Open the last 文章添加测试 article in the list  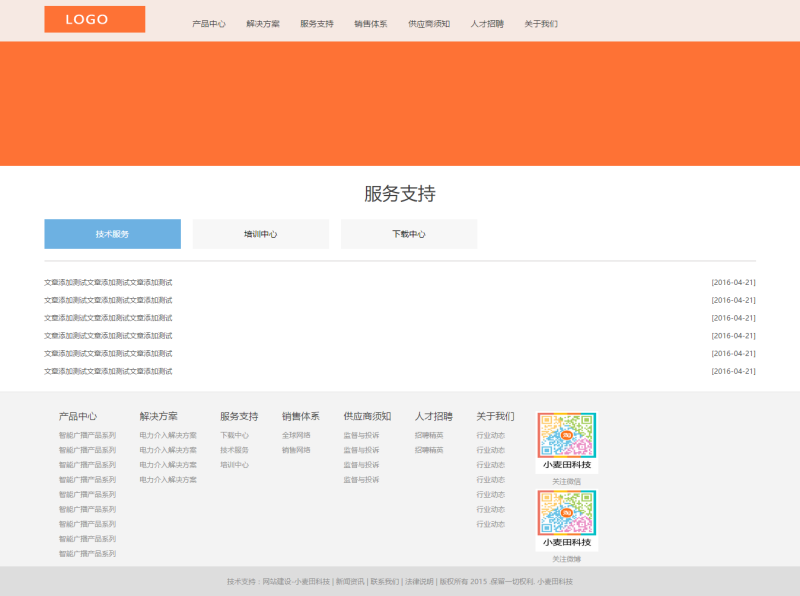[x=108, y=371]
